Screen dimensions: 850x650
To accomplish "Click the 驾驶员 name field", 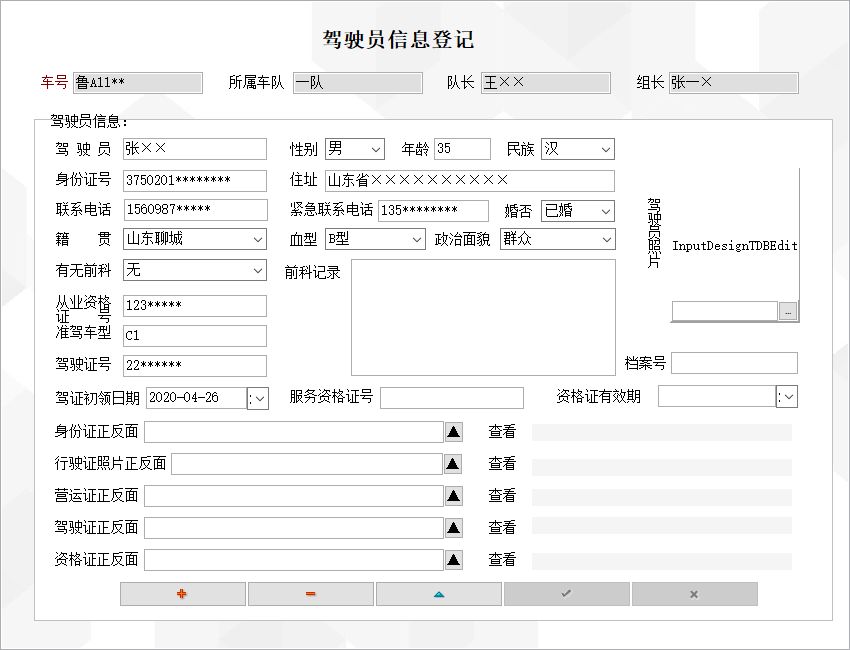I will [x=195, y=149].
